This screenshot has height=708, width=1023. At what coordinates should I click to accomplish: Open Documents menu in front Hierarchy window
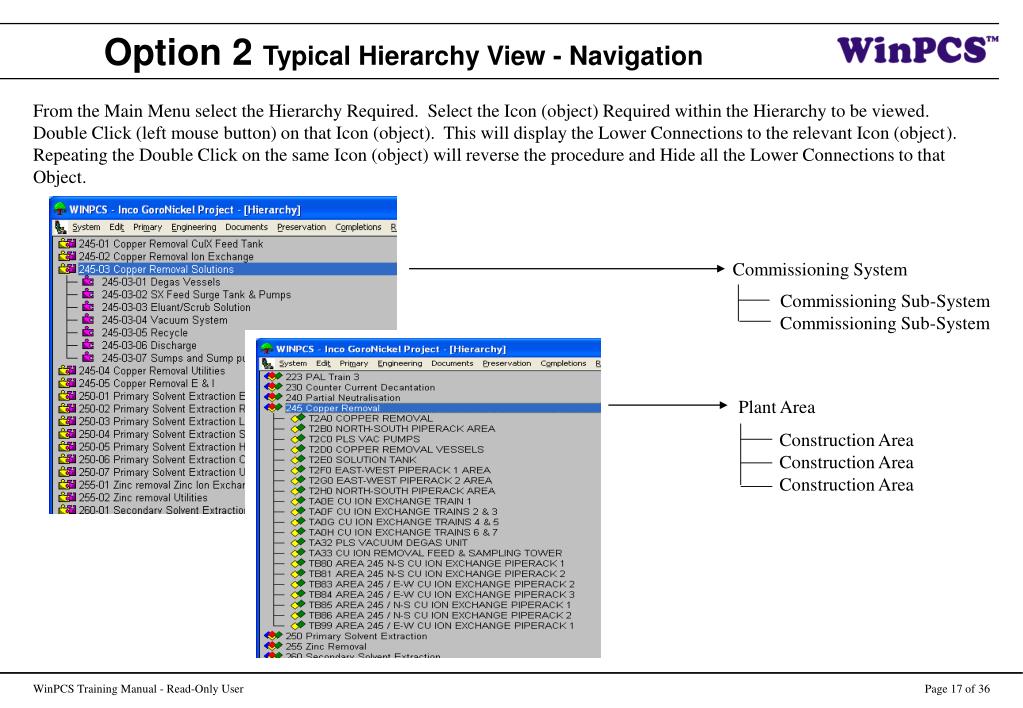pos(452,363)
